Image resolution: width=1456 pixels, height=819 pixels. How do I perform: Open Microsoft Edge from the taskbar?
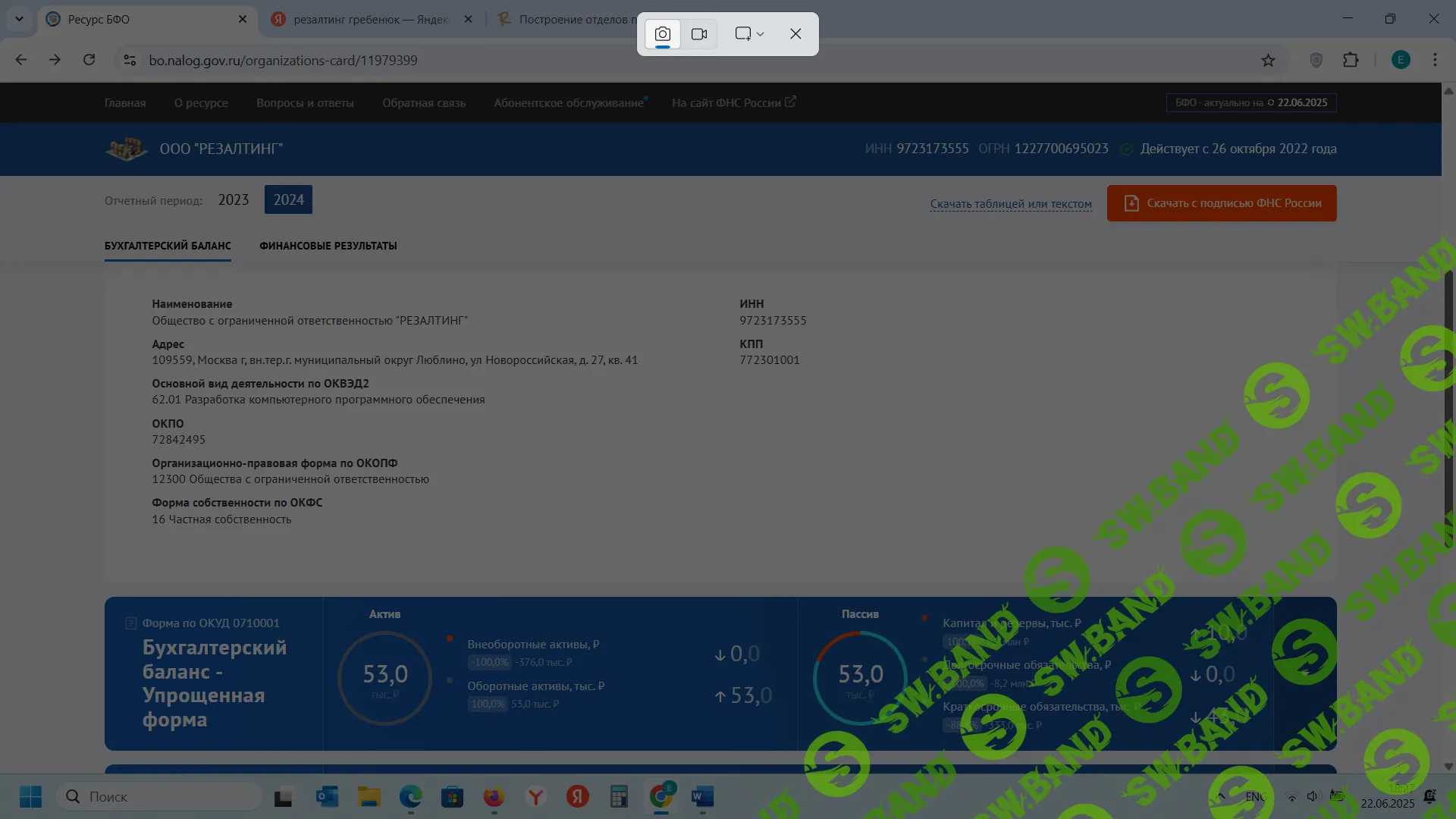click(x=411, y=796)
